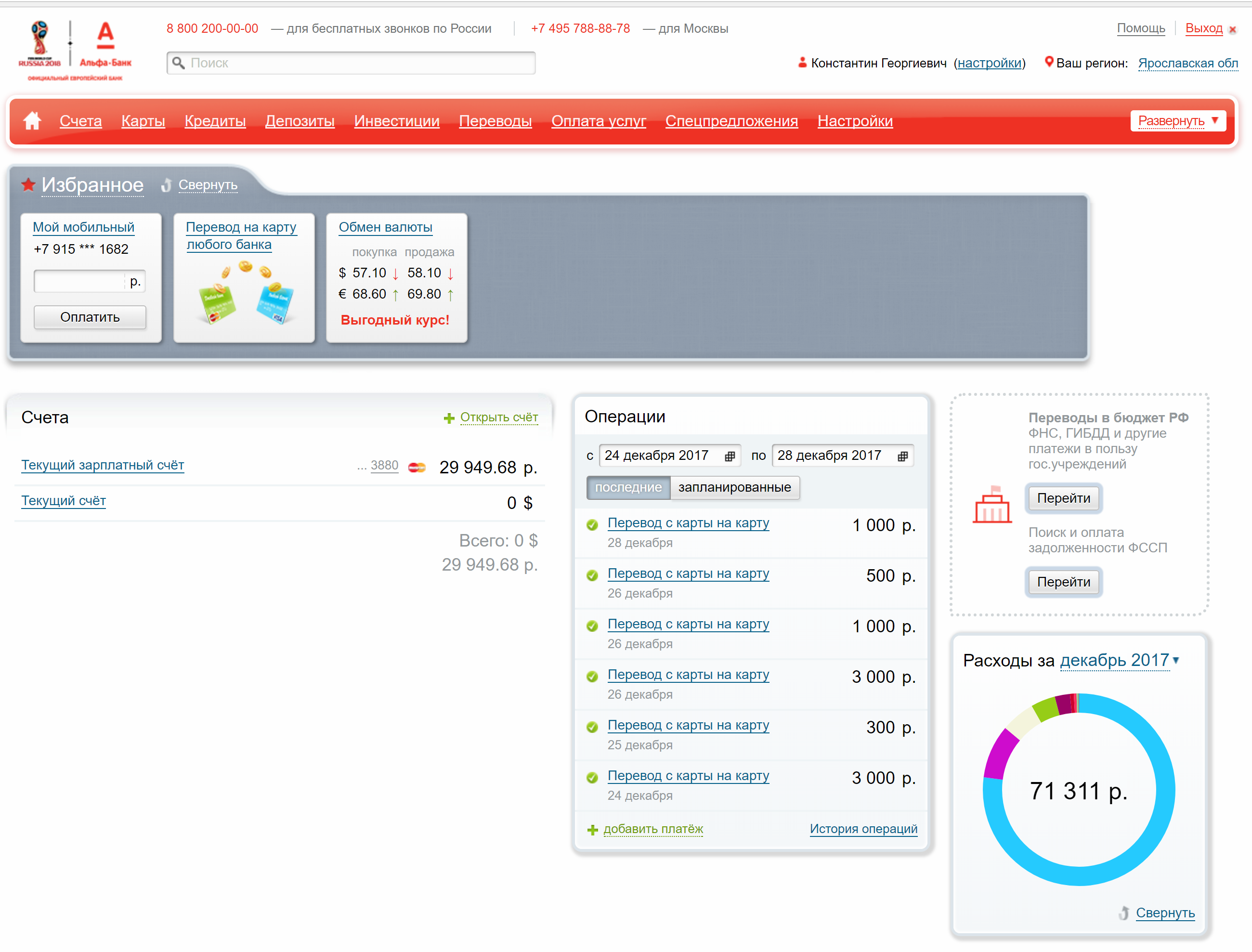The width and height of the screenshot is (1252, 952).
Task: Open calendar for start date 24 декабря
Action: click(x=730, y=456)
